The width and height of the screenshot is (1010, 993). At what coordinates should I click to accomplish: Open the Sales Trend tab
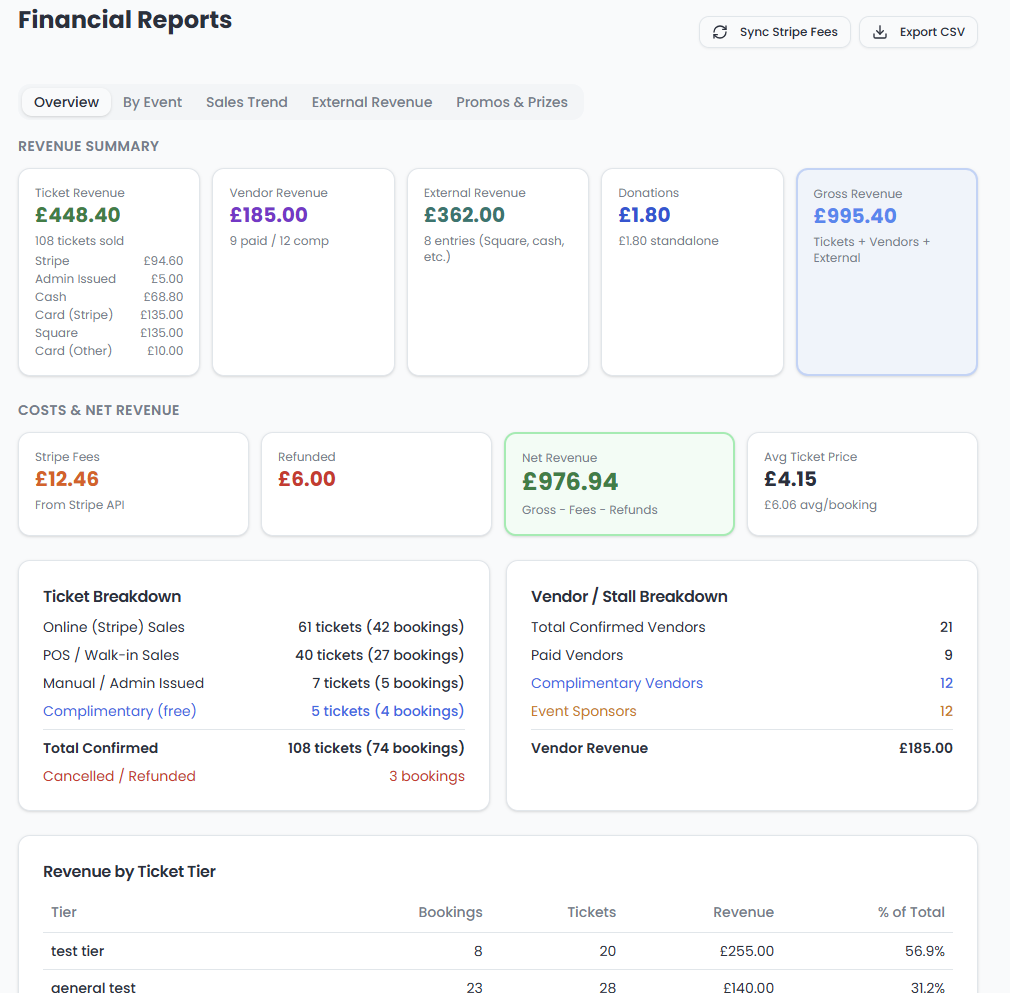coord(247,102)
